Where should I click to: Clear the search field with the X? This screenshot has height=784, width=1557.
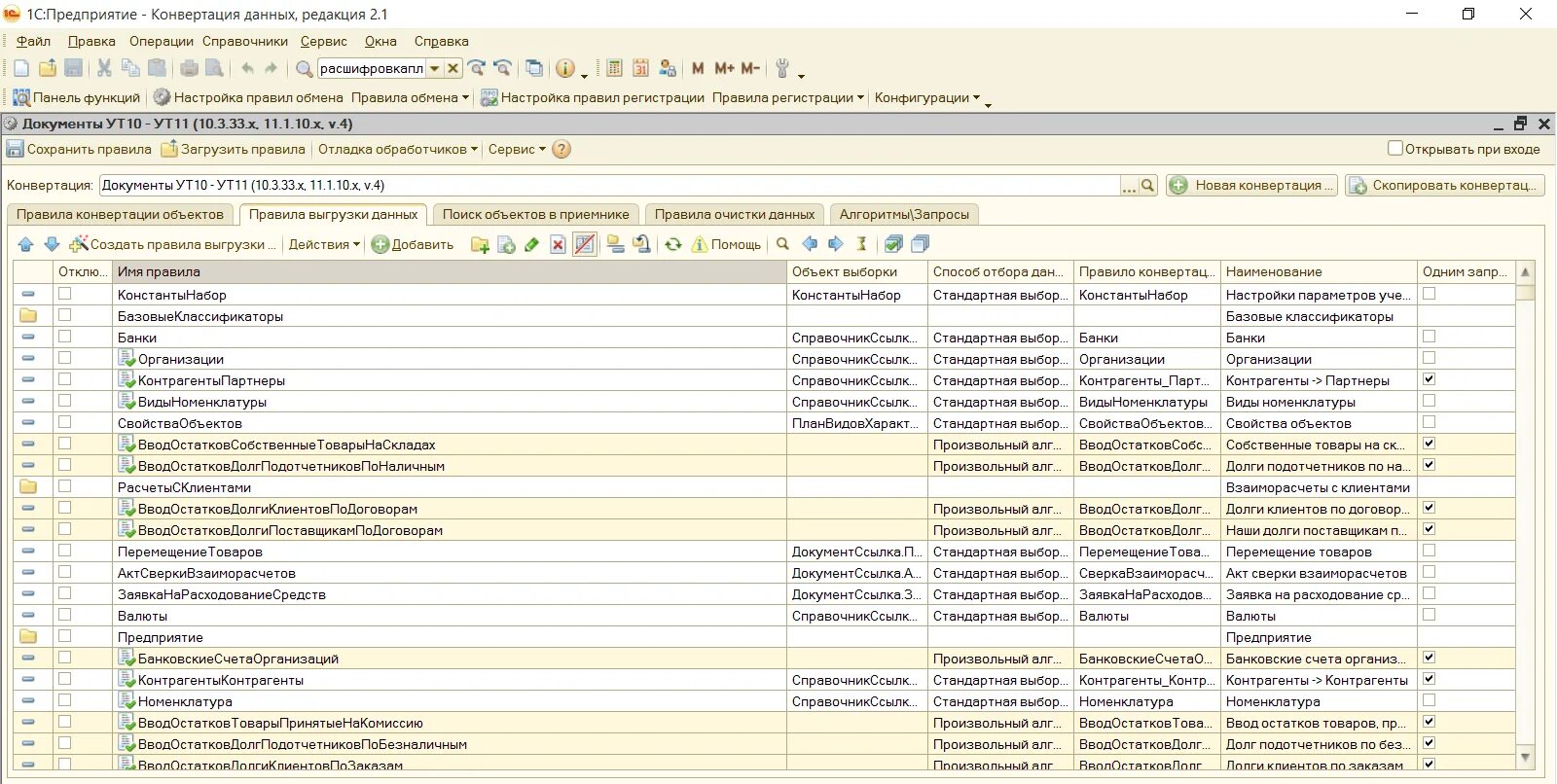[x=453, y=68]
